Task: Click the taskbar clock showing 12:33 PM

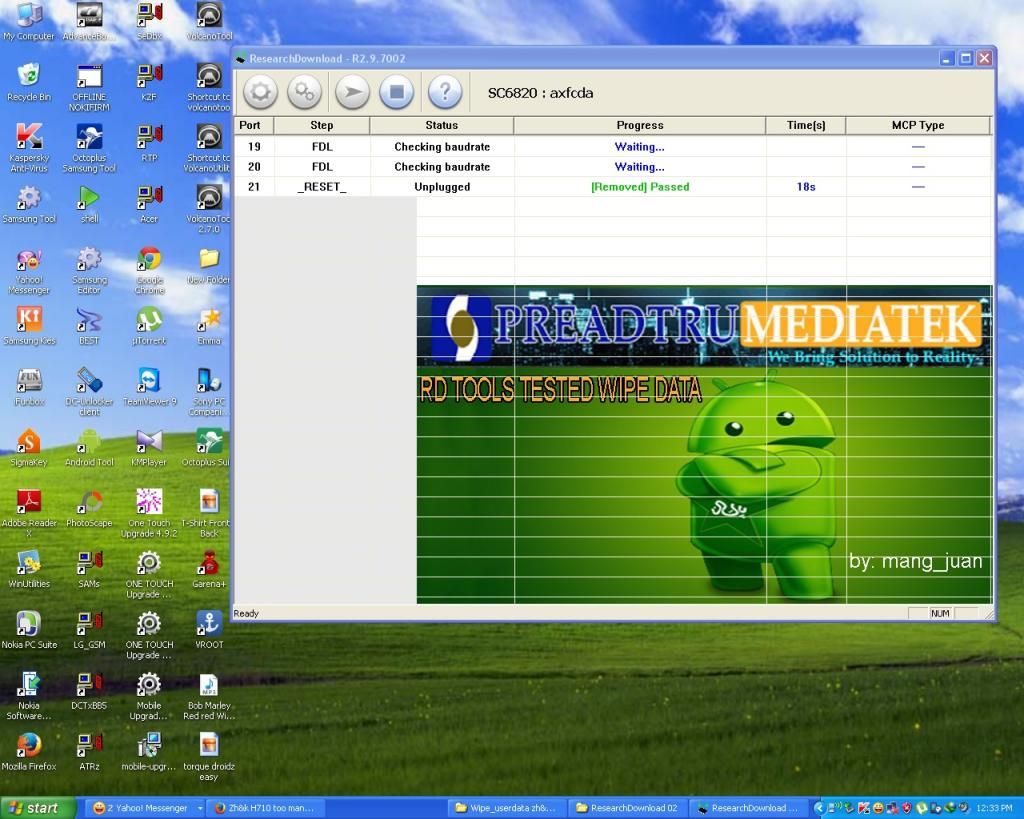Action: tap(995, 809)
